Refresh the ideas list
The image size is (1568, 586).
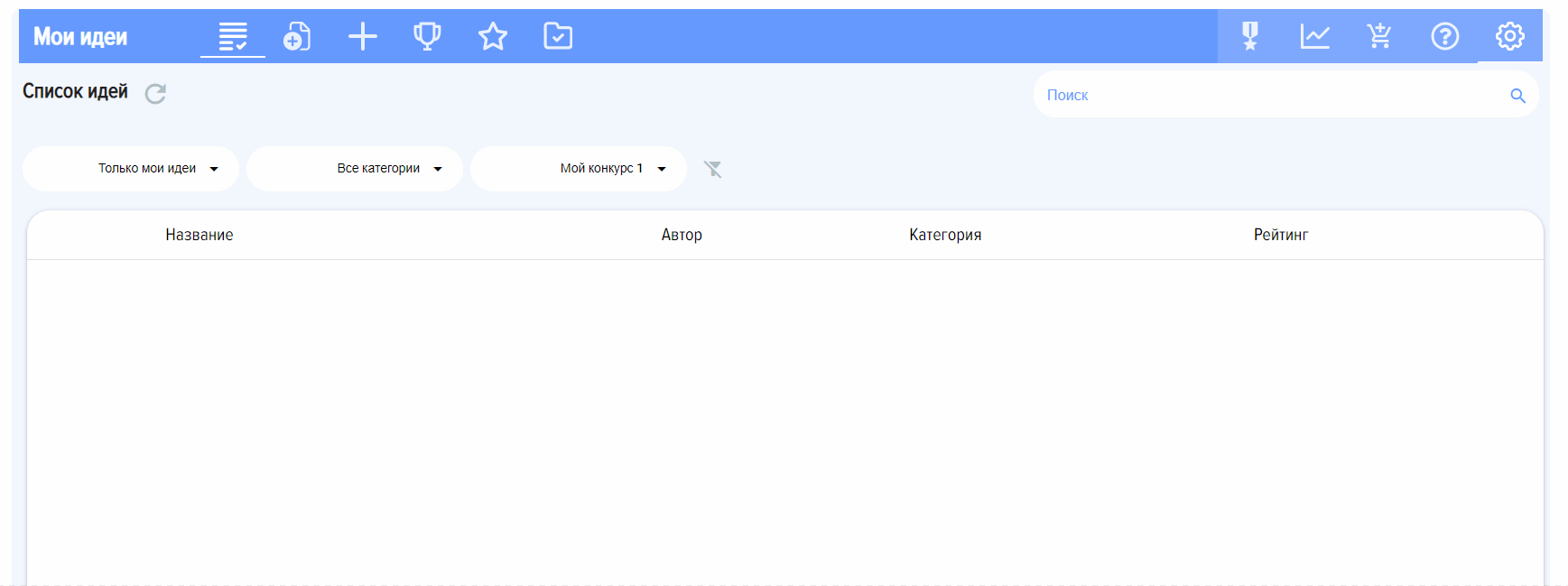tap(155, 93)
